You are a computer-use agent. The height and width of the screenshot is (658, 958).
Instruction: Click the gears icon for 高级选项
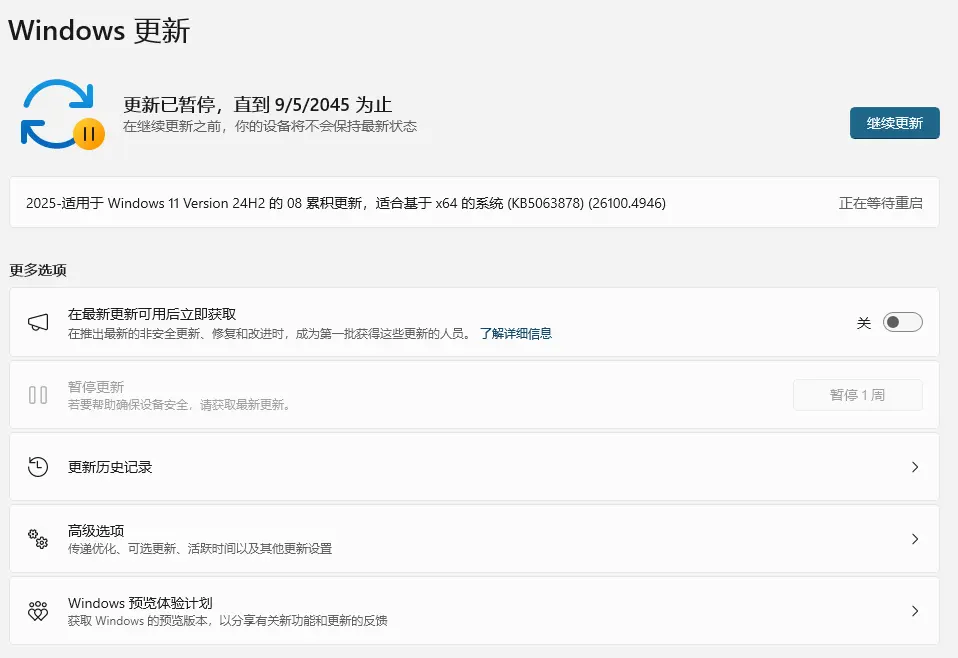38,539
